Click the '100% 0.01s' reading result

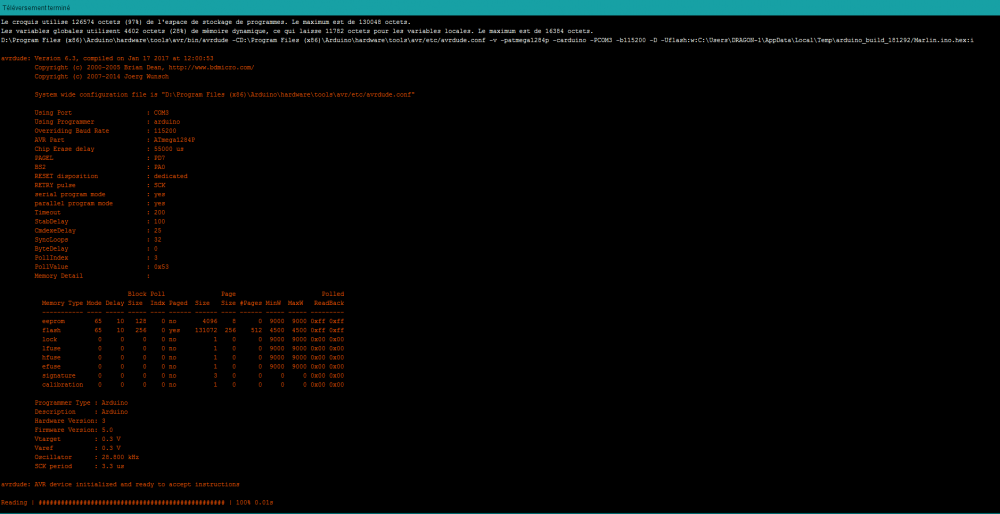click(x=254, y=503)
